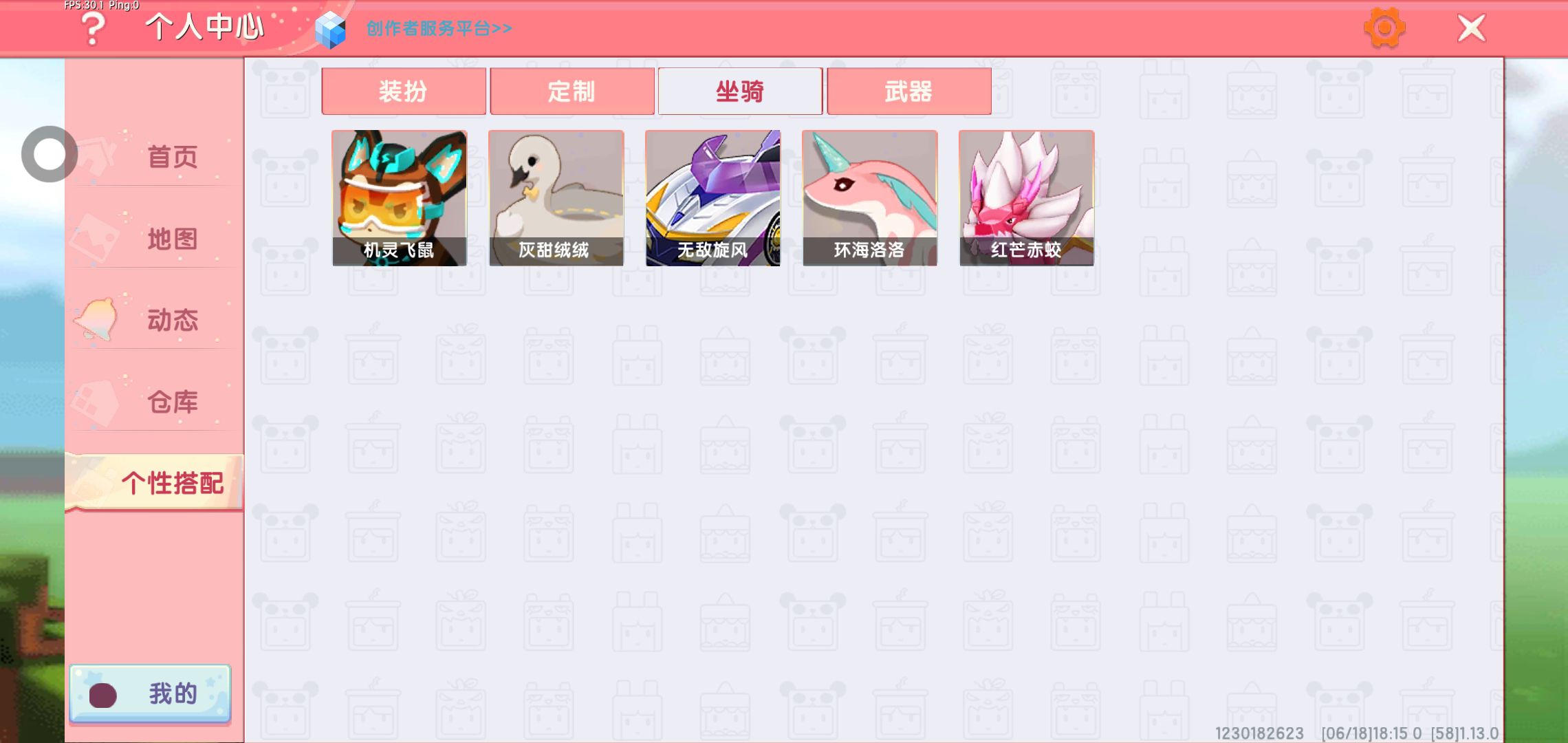The height and width of the screenshot is (743, 1568).
Task: Tap the floating gray circle button
Action: click(49, 154)
